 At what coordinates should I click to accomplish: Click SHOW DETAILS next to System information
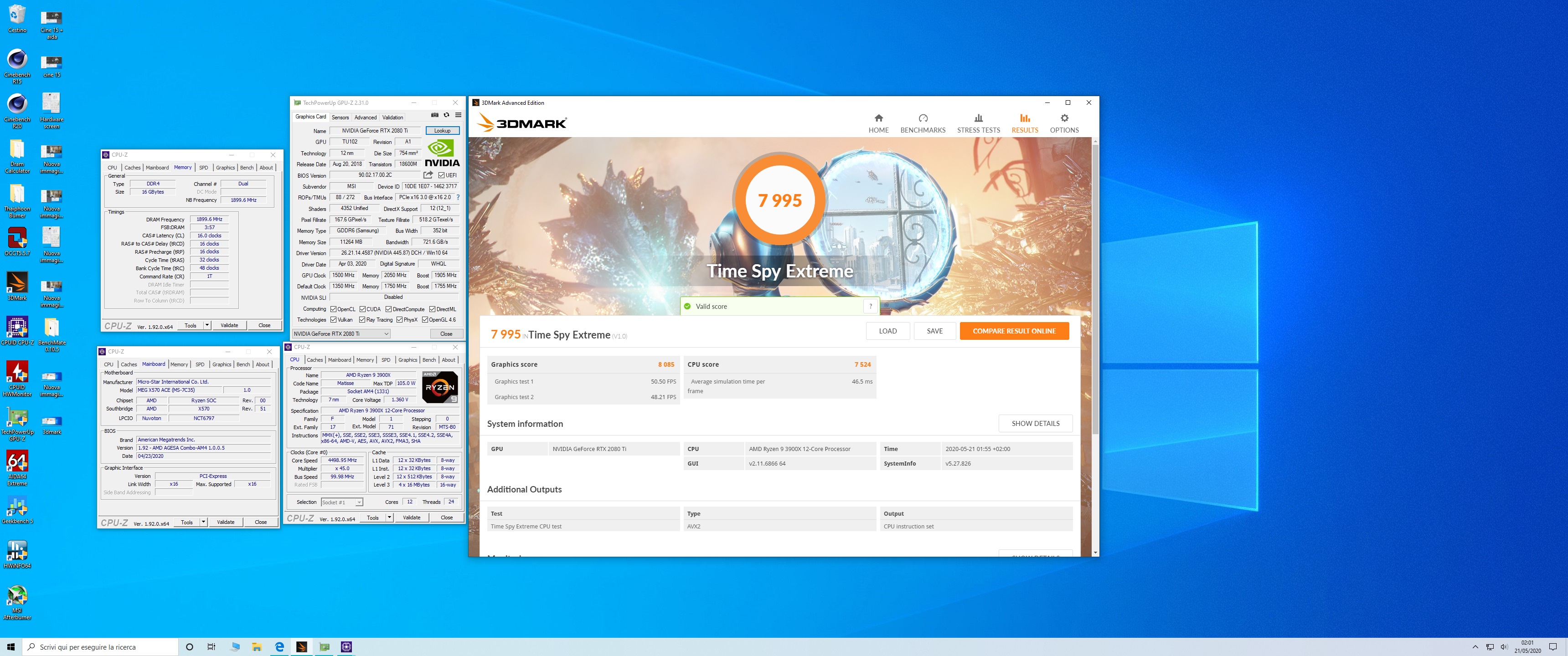(x=1036, y=424)
